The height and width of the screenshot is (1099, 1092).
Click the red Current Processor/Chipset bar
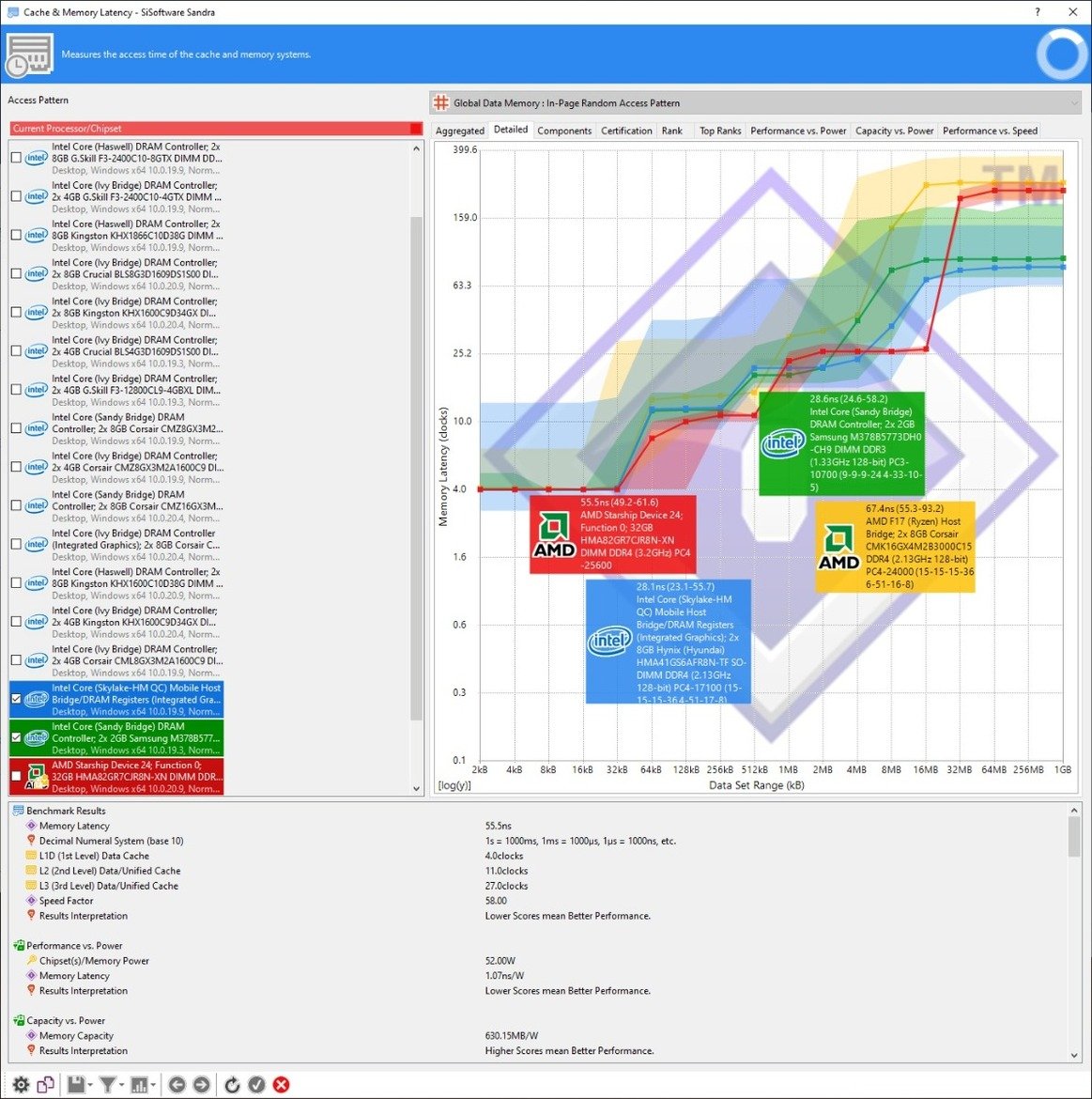click(x=217, y=129)
